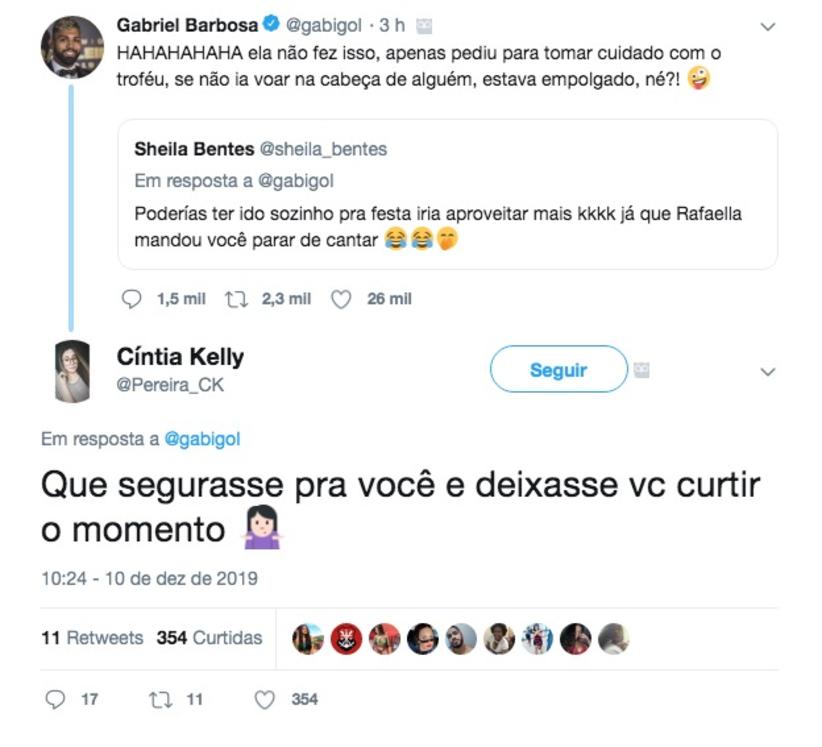Open Cíntia Kelly's profile avatar

72,371
